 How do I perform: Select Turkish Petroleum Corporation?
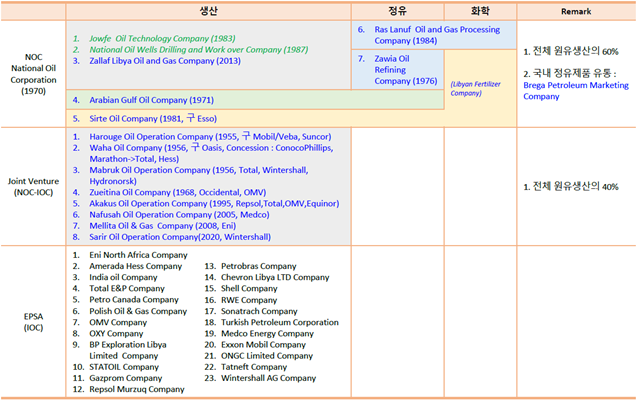click(280, 322)
